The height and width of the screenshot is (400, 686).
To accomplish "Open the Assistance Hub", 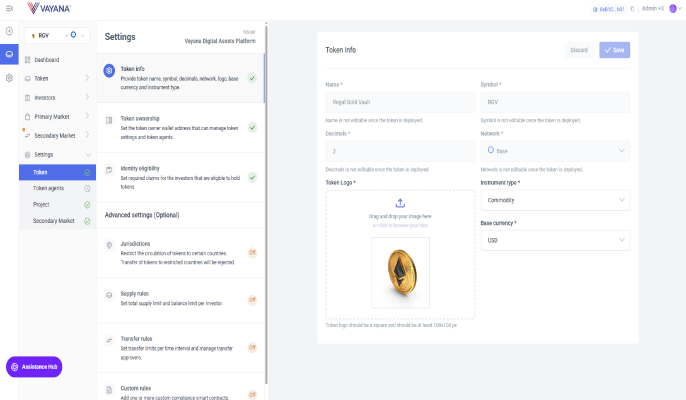I will [35, 367].
